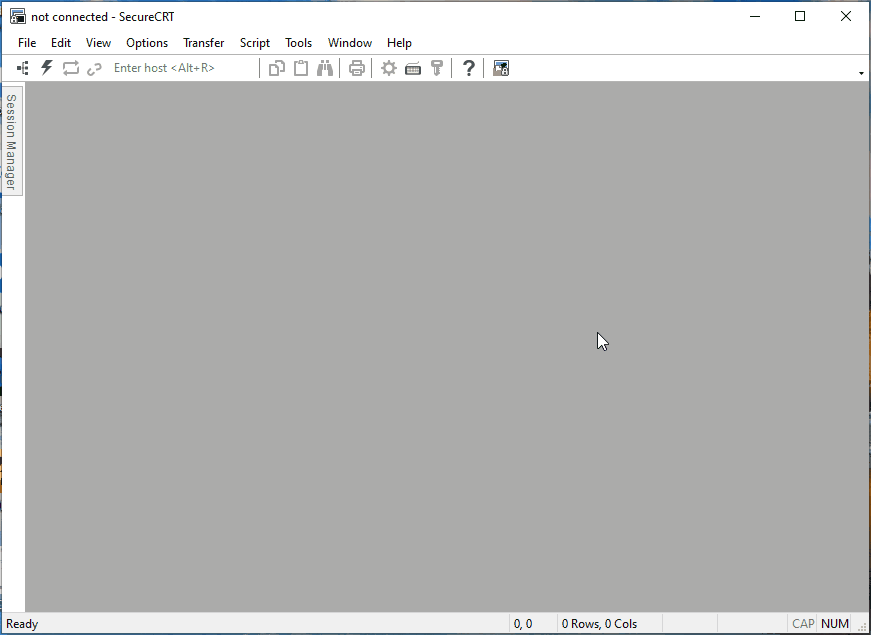Open the Transfer menu
871x635 pixels.
(x=203, y=43)
